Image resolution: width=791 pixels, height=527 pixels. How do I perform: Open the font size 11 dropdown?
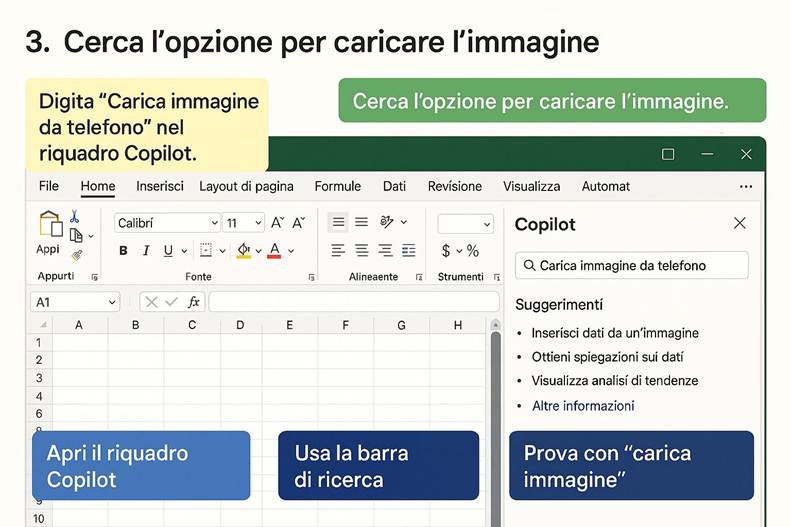tap(258, 223)
